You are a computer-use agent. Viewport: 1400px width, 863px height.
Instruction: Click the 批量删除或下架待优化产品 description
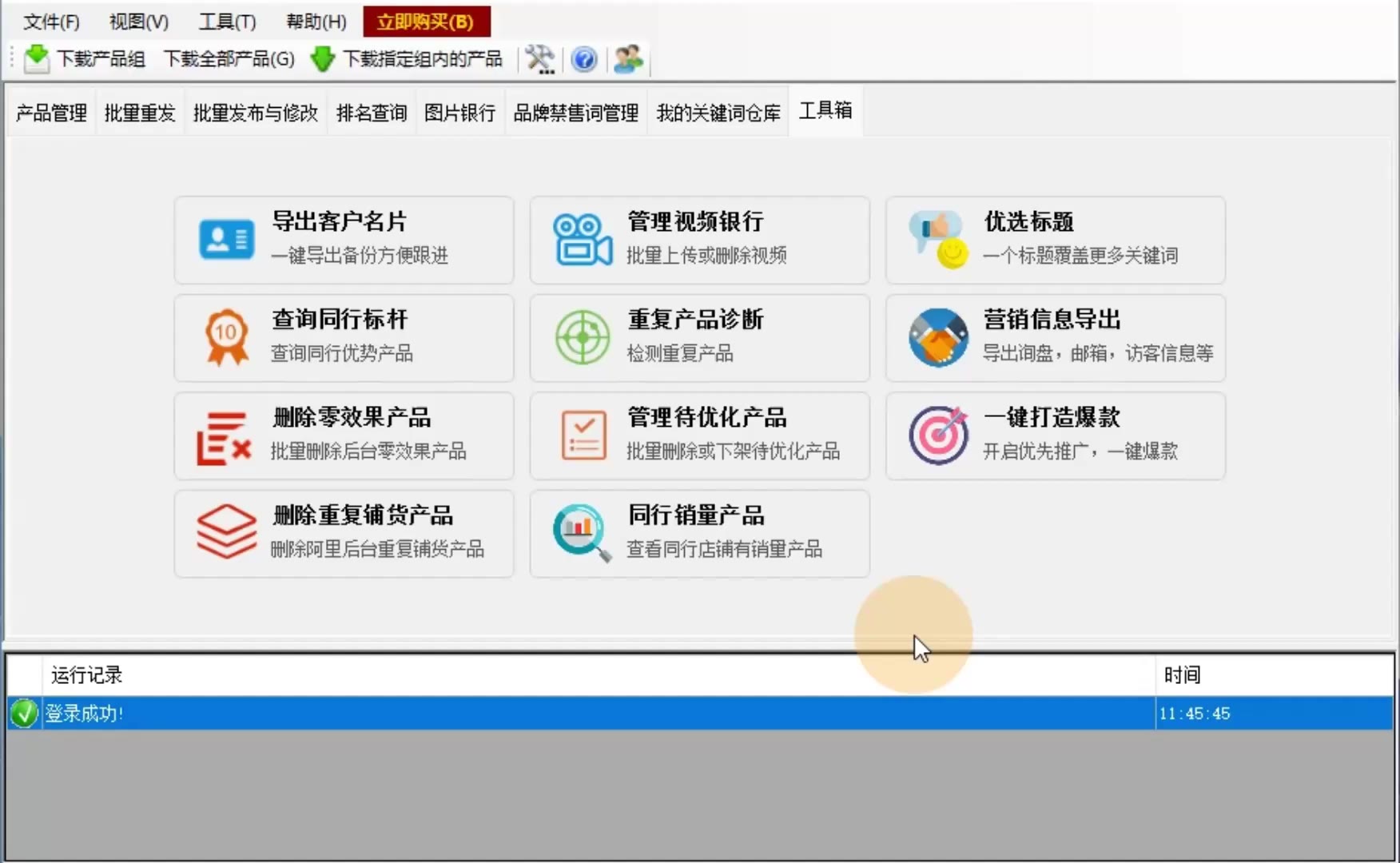(x=733, y=451)
